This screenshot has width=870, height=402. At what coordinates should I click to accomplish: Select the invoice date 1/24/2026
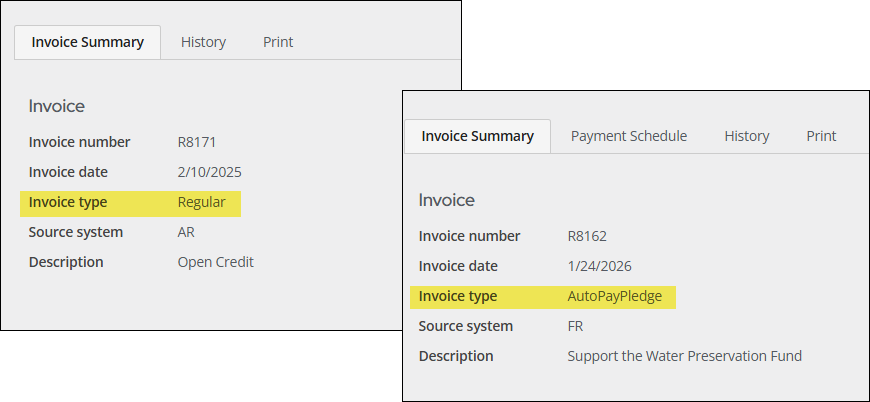599,266
